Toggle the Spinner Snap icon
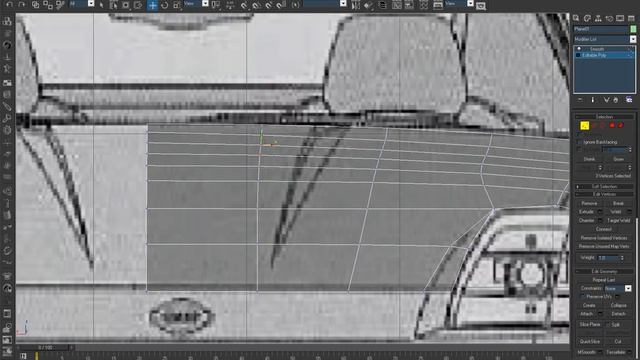 coord(281,5)
